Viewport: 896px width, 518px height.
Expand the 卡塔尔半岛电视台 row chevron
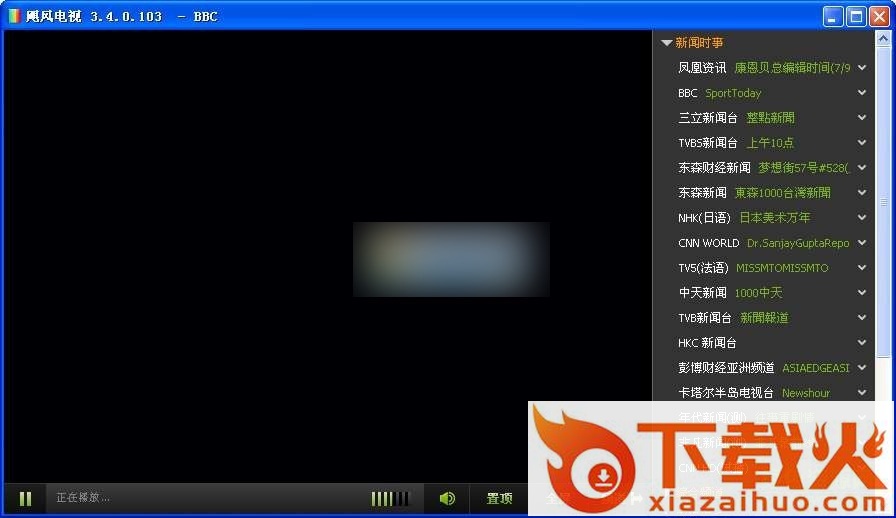click(x=862, y=392)
